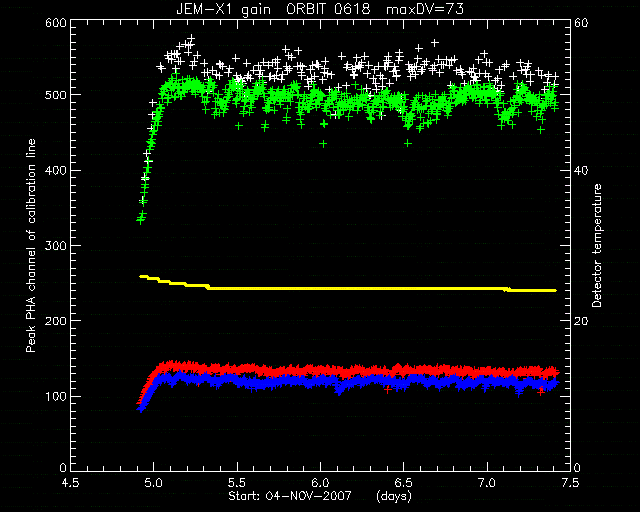Click the 40 tick label on right axis
Viewport: 640px width, 512px height.
pyautogui.click(x=581, y=171)
